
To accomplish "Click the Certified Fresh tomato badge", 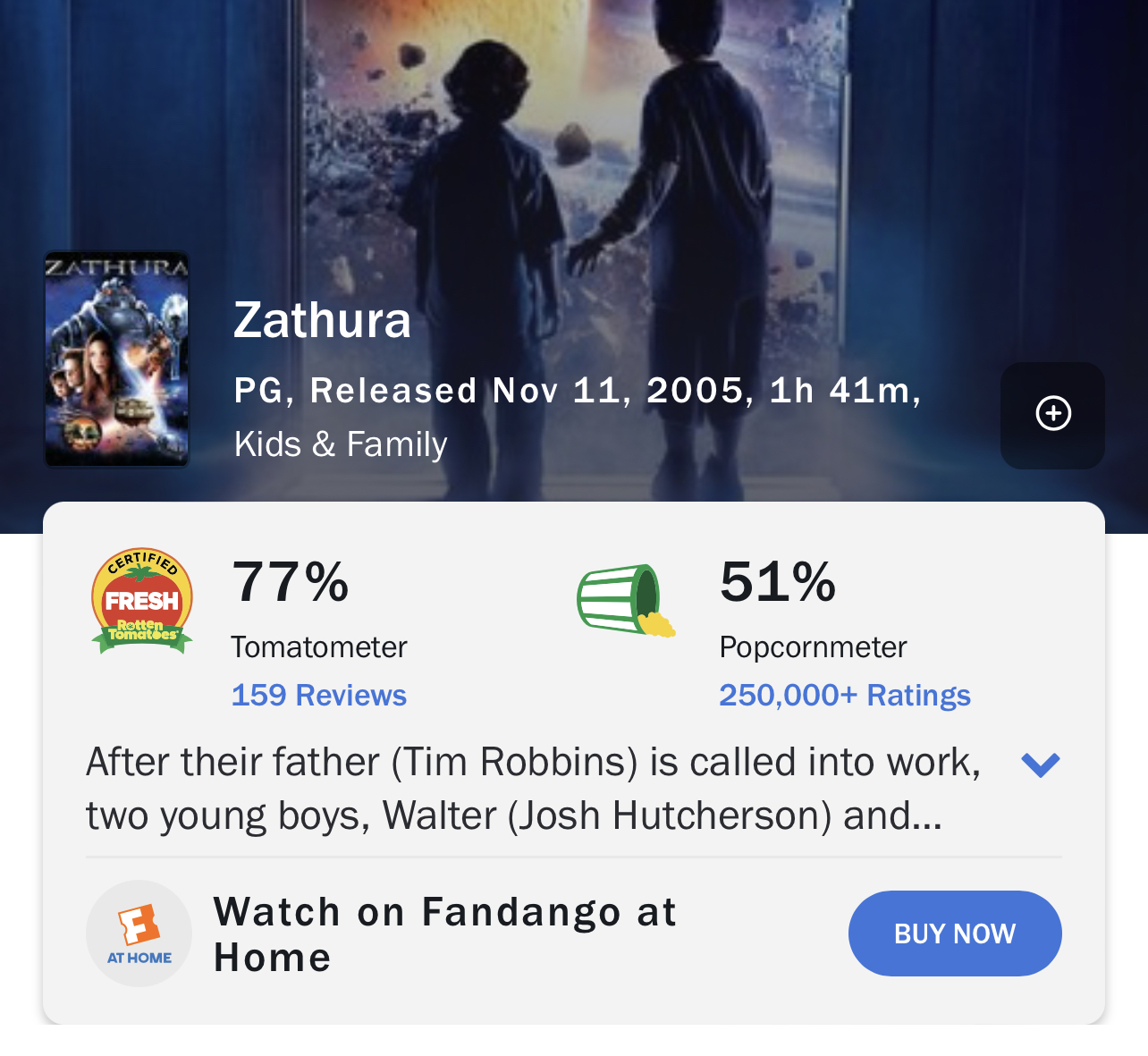I will pyautogui.click(x=142, y=600).
